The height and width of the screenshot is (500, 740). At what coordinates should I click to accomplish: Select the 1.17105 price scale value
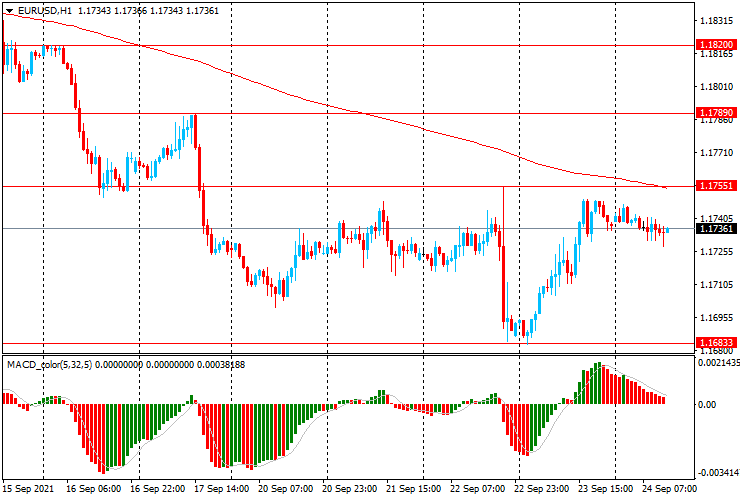pos(716,285)
